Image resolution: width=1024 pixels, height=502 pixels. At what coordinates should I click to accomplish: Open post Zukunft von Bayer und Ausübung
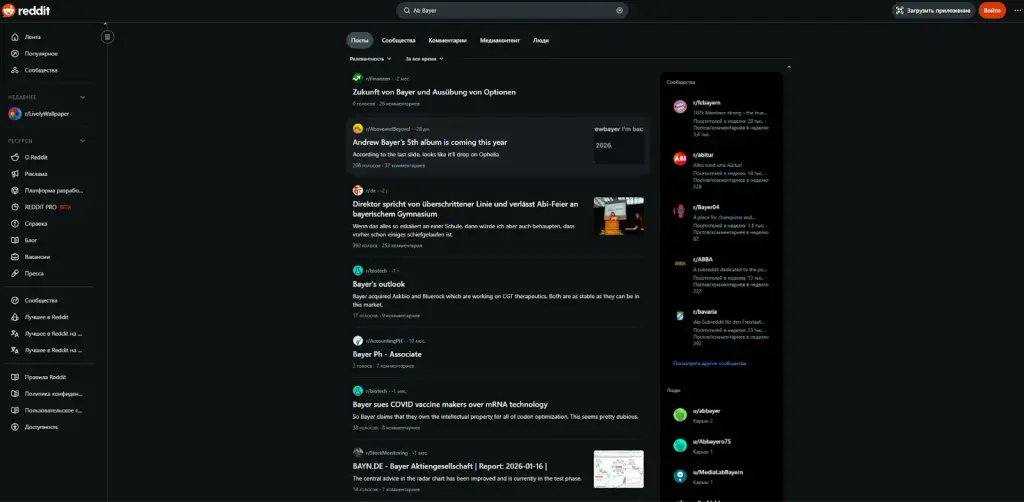434,92
